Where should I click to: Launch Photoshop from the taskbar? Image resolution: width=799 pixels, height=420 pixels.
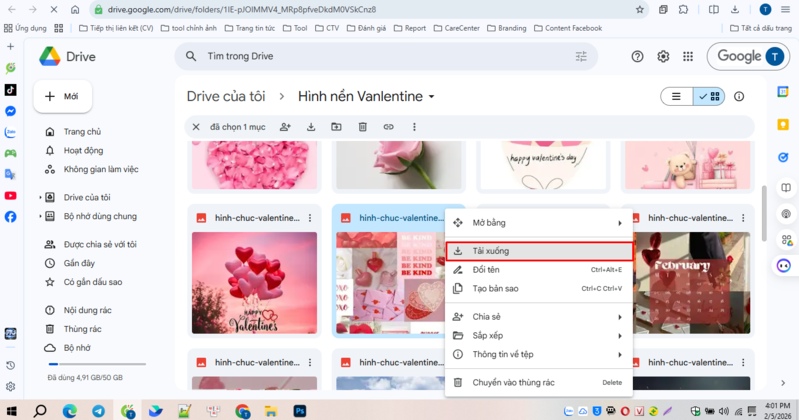(300, 411)
